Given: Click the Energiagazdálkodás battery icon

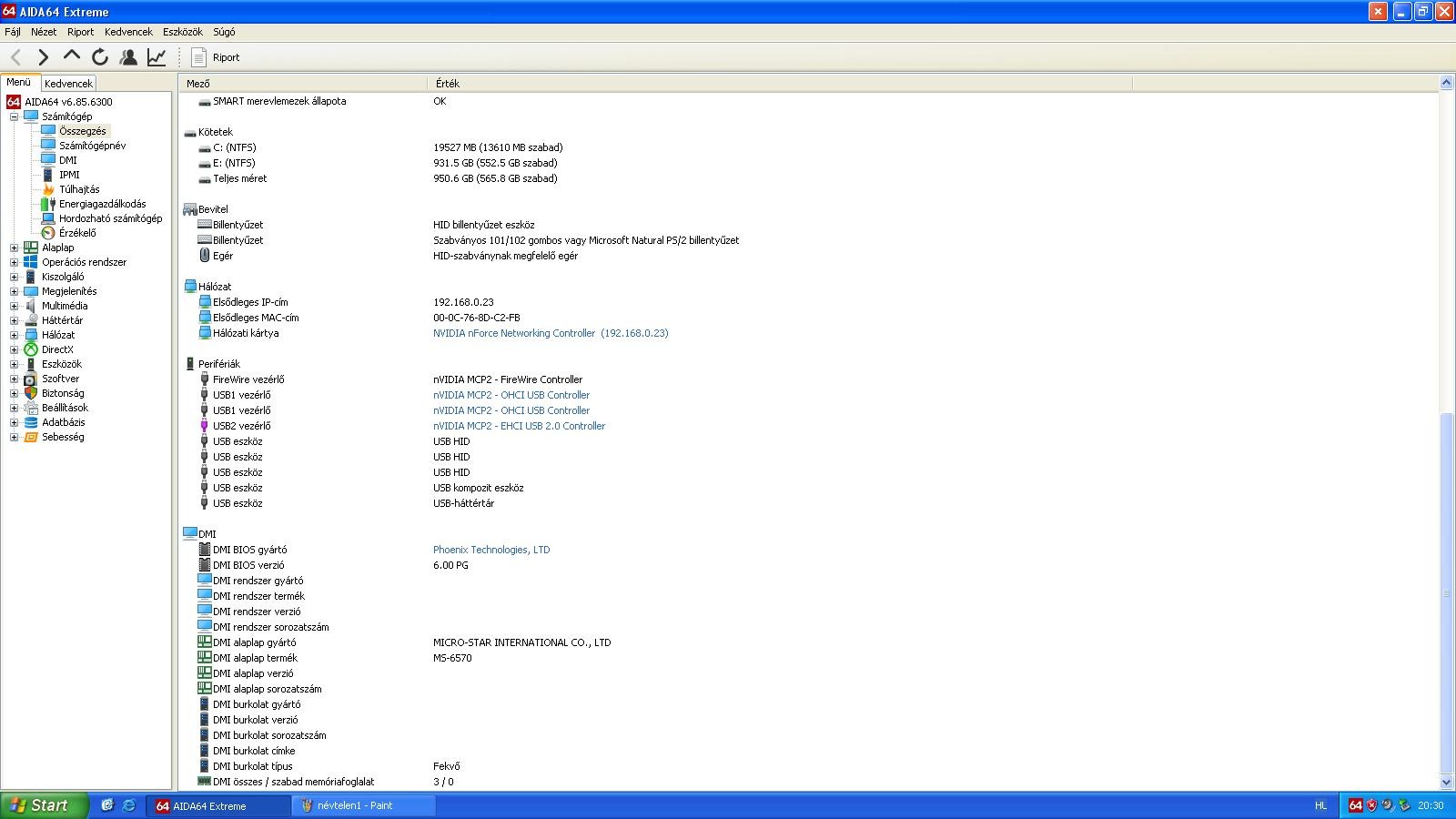Looking at the screenshot, I should (48, 204).
